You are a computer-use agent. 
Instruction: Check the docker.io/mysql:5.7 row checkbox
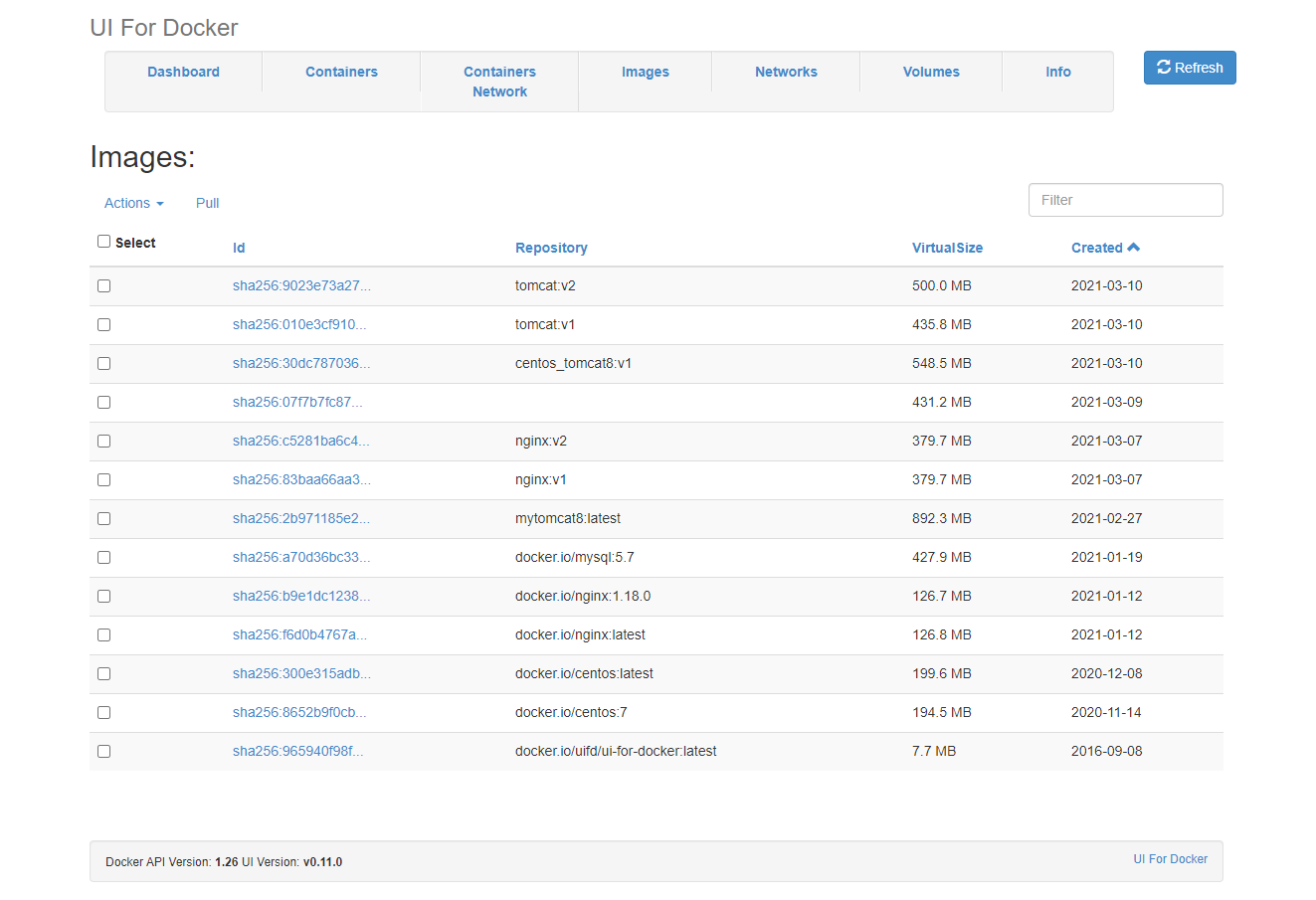103,558
